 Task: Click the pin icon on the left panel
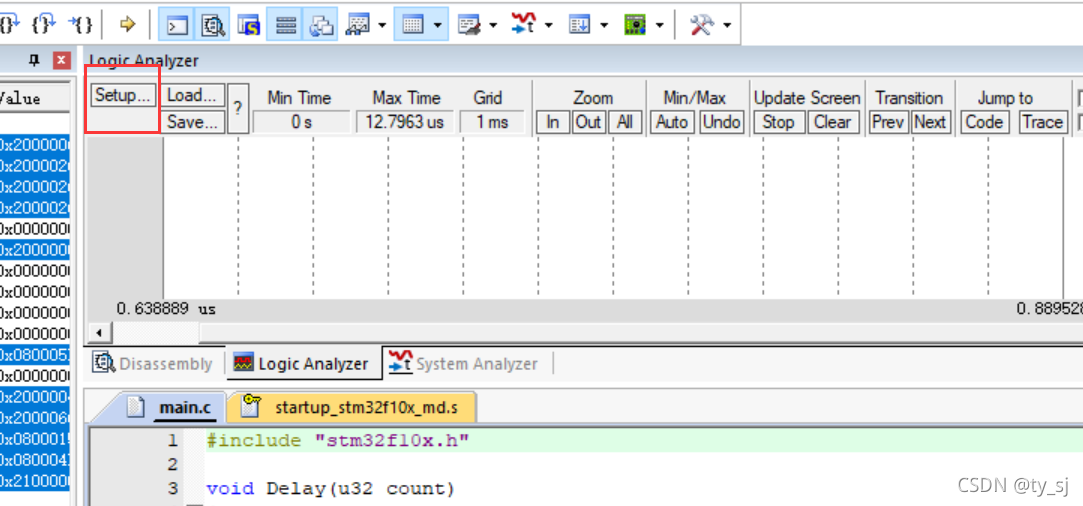coord(34,61)
